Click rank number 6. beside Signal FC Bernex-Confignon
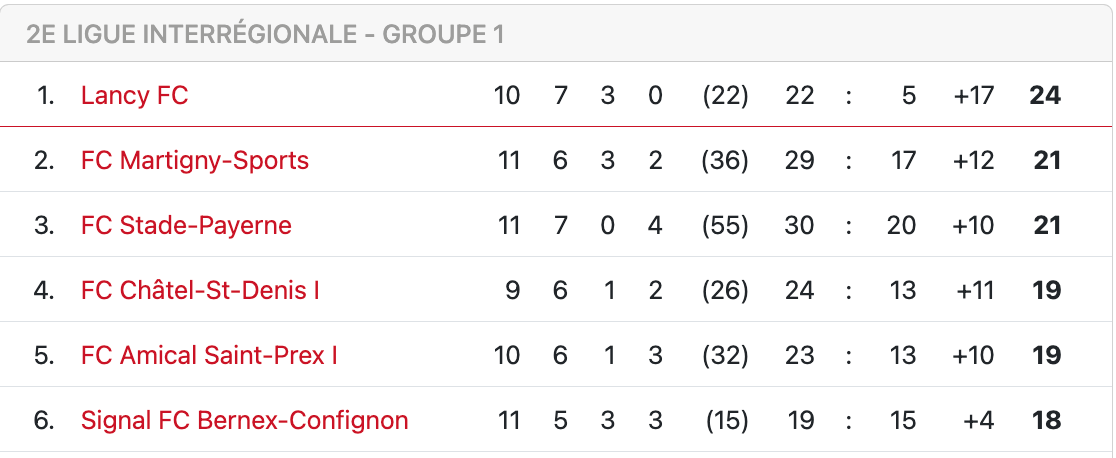The width and height of the screenshot is (1116, 458). [x=44, y=421]
